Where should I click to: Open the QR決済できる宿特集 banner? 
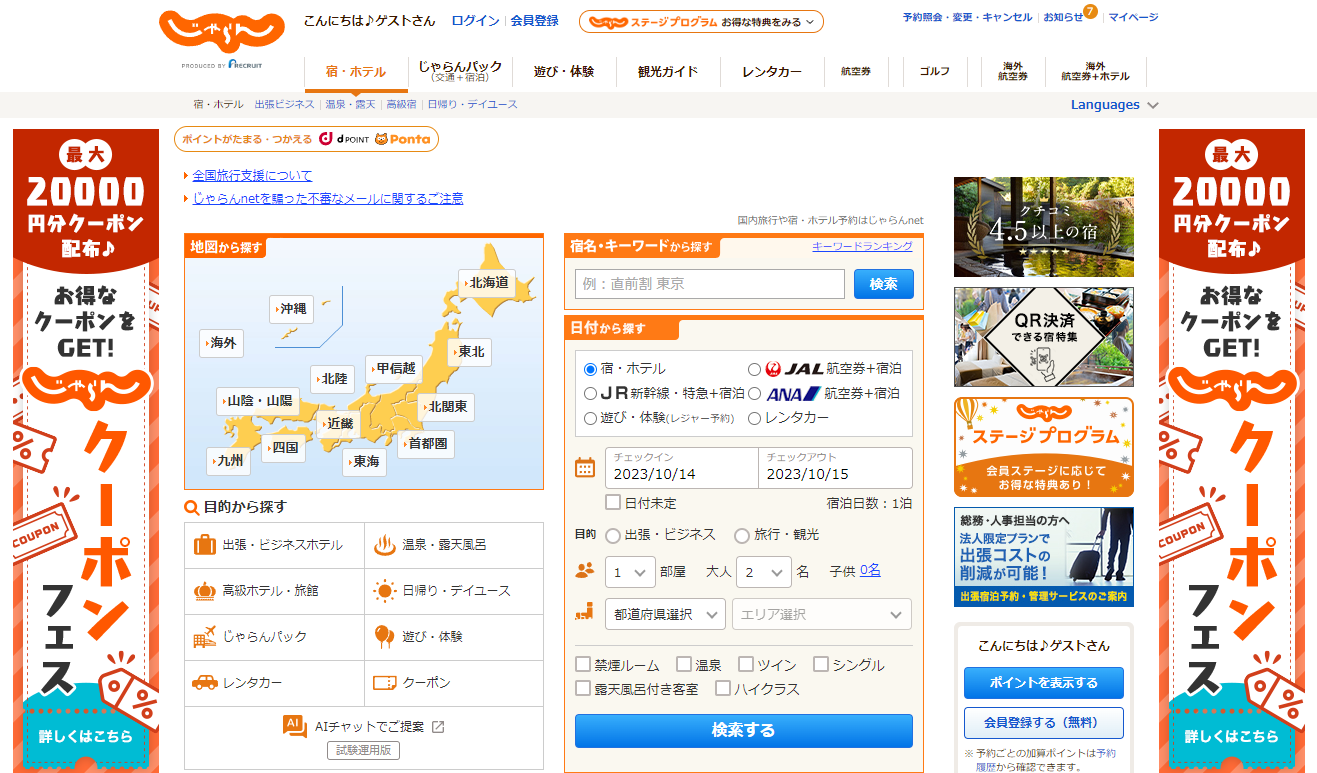(x=1044, y=337)
